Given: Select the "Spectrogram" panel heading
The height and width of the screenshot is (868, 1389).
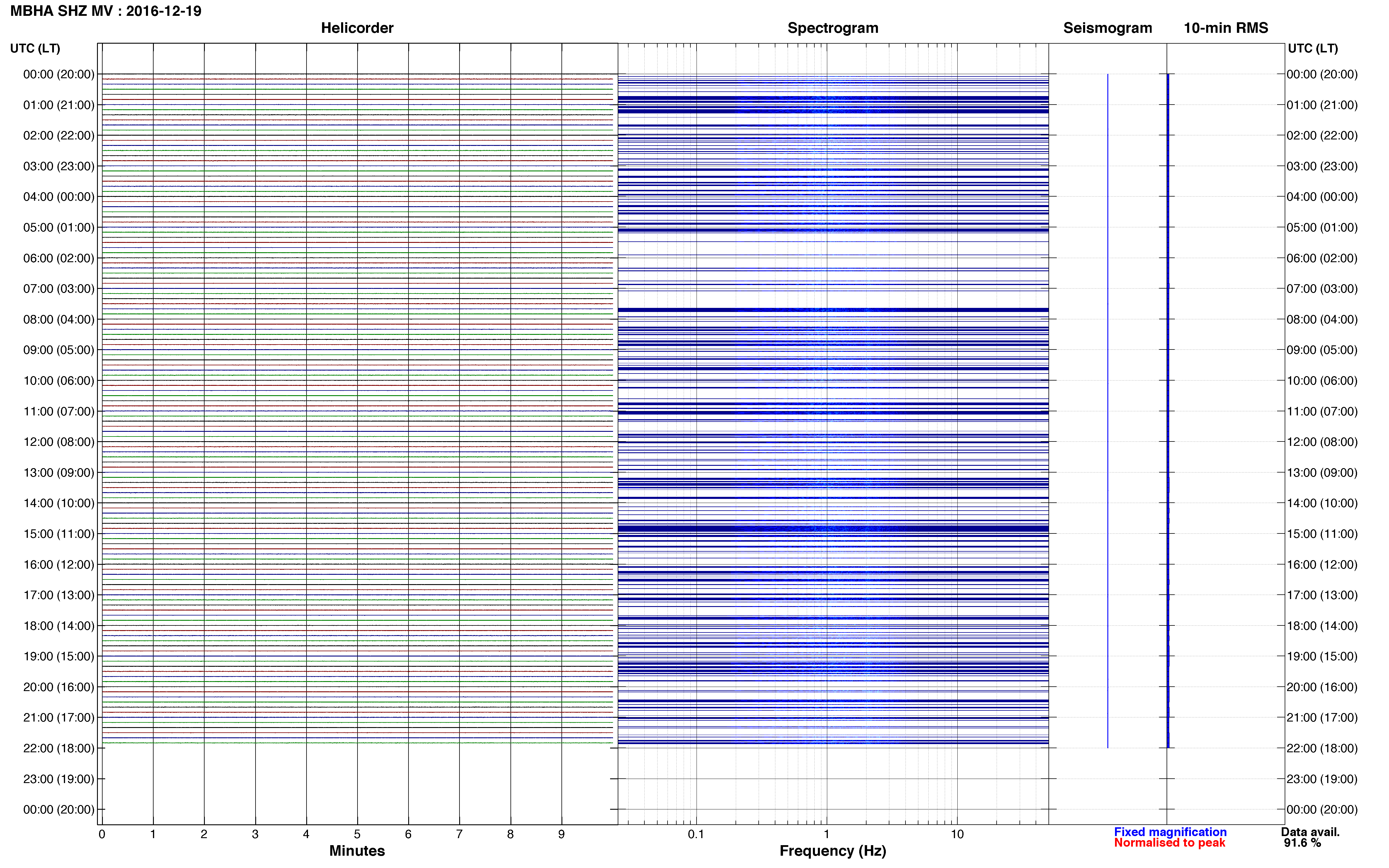Looking at the screenshot, I should pyautogui.click(x=833, y=28).
